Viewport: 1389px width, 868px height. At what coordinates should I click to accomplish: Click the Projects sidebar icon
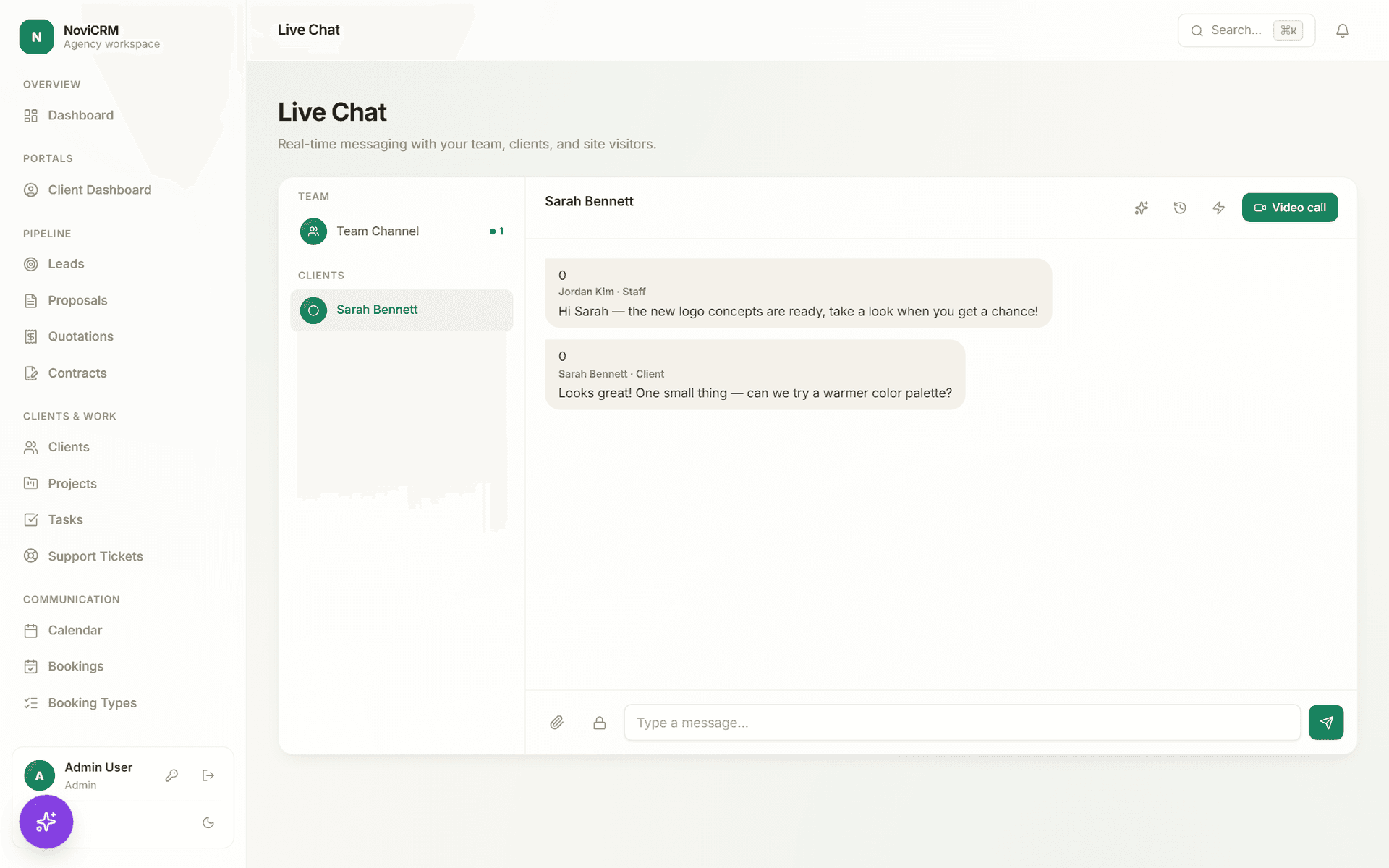coord(30,483)
